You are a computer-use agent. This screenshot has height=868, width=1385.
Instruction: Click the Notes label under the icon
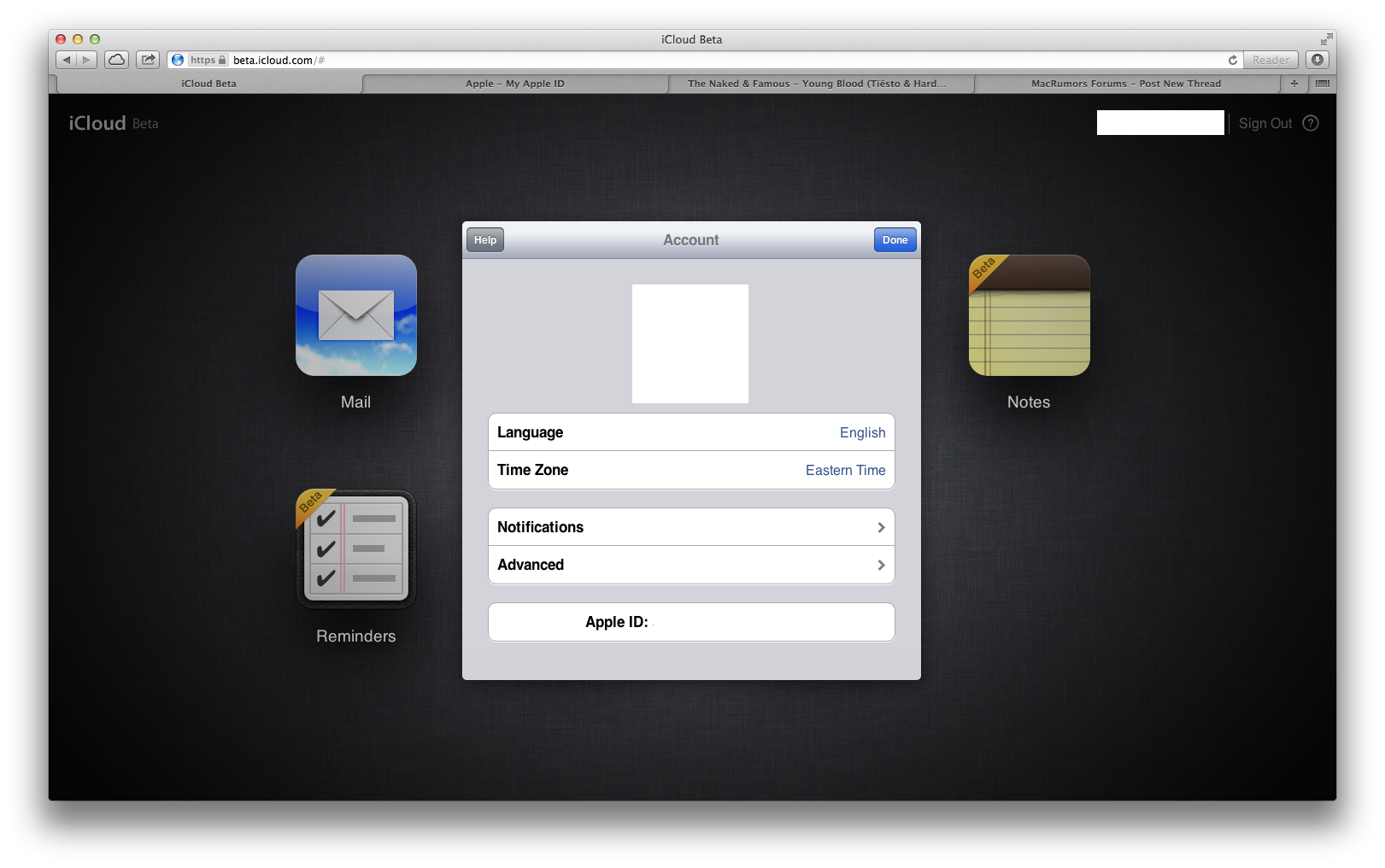tap(1029, 402)
